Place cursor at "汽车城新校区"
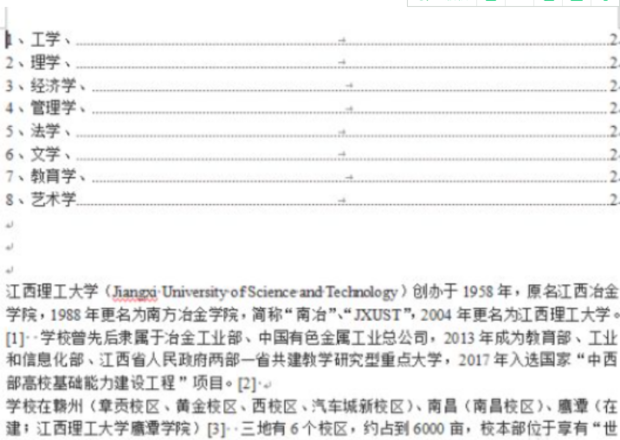This screenshot has height=440, width=620. click(358, 406)
